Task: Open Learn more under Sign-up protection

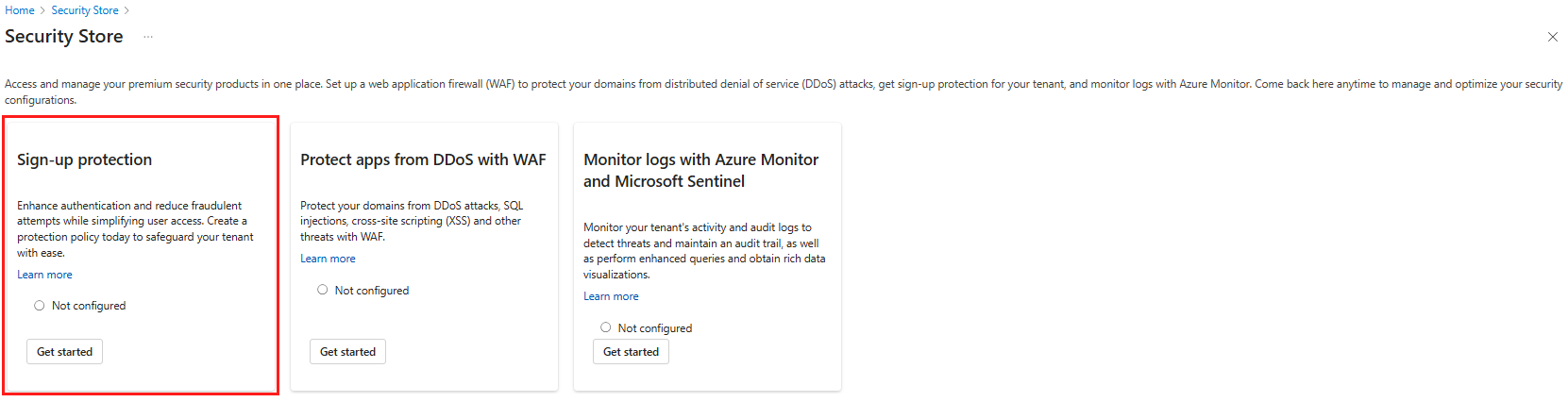Action: click(x=44, y=275)
